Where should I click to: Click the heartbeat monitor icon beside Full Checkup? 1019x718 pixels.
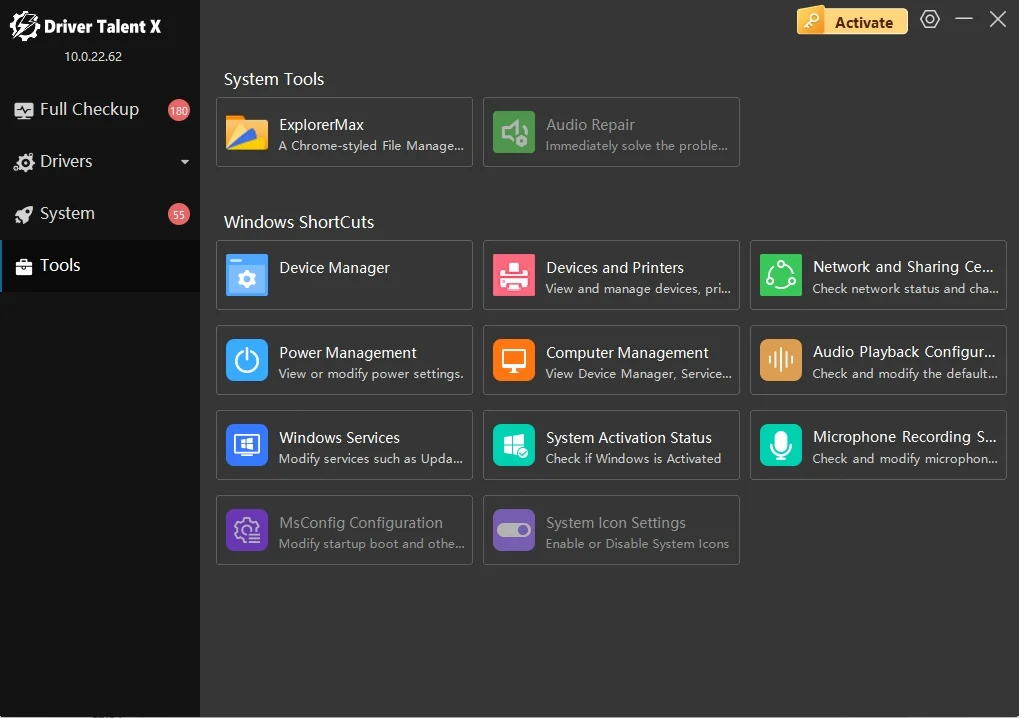pos(24,110)
